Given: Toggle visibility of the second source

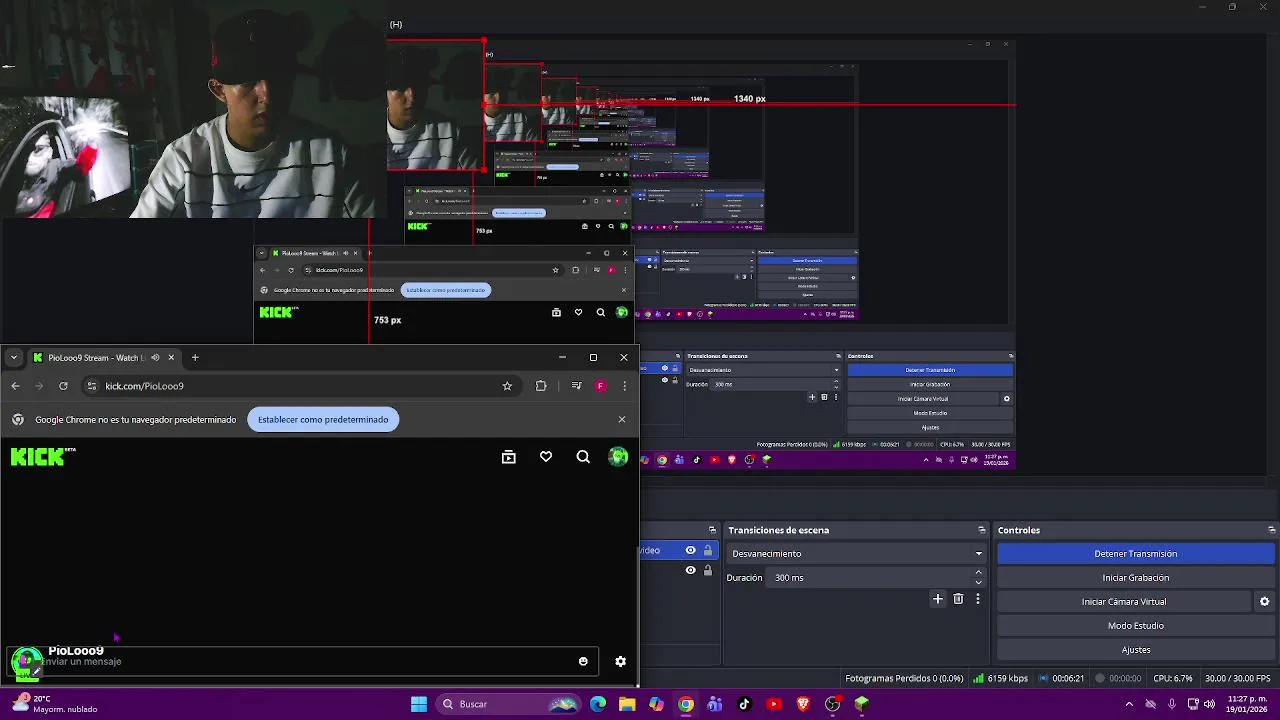Looking at the screenshot, I should pos(690,570).
